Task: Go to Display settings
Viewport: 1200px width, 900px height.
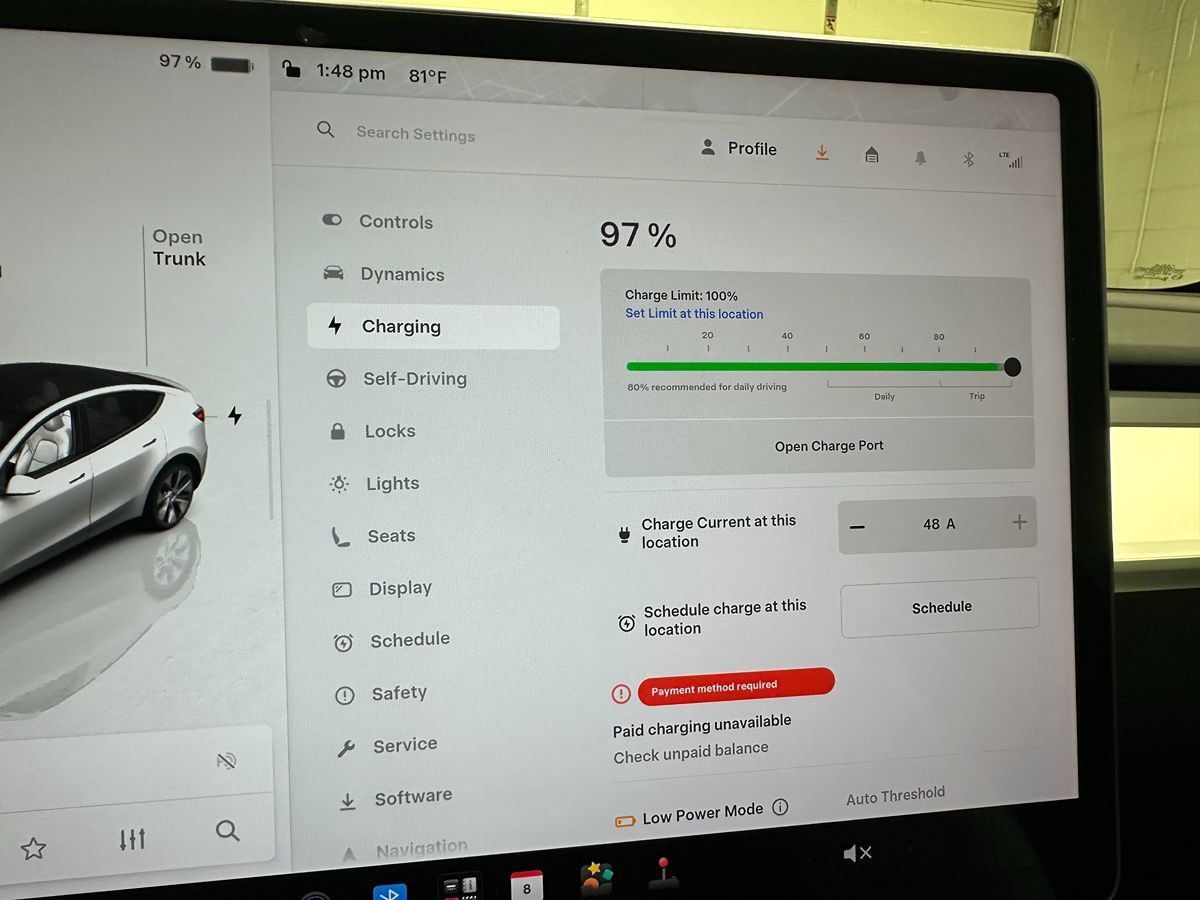Action: click(x=382, y=589)
